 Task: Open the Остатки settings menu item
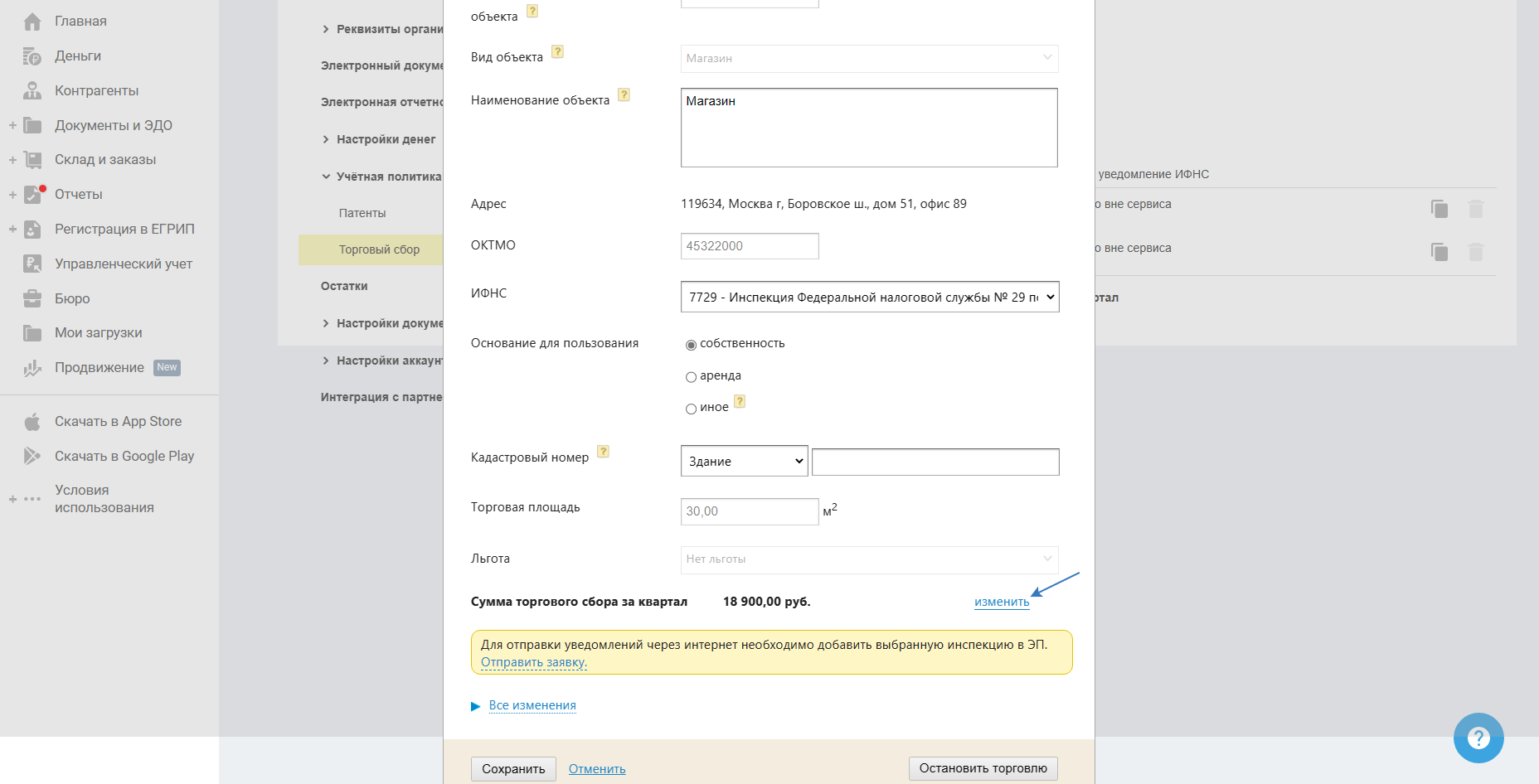[344, 286]
